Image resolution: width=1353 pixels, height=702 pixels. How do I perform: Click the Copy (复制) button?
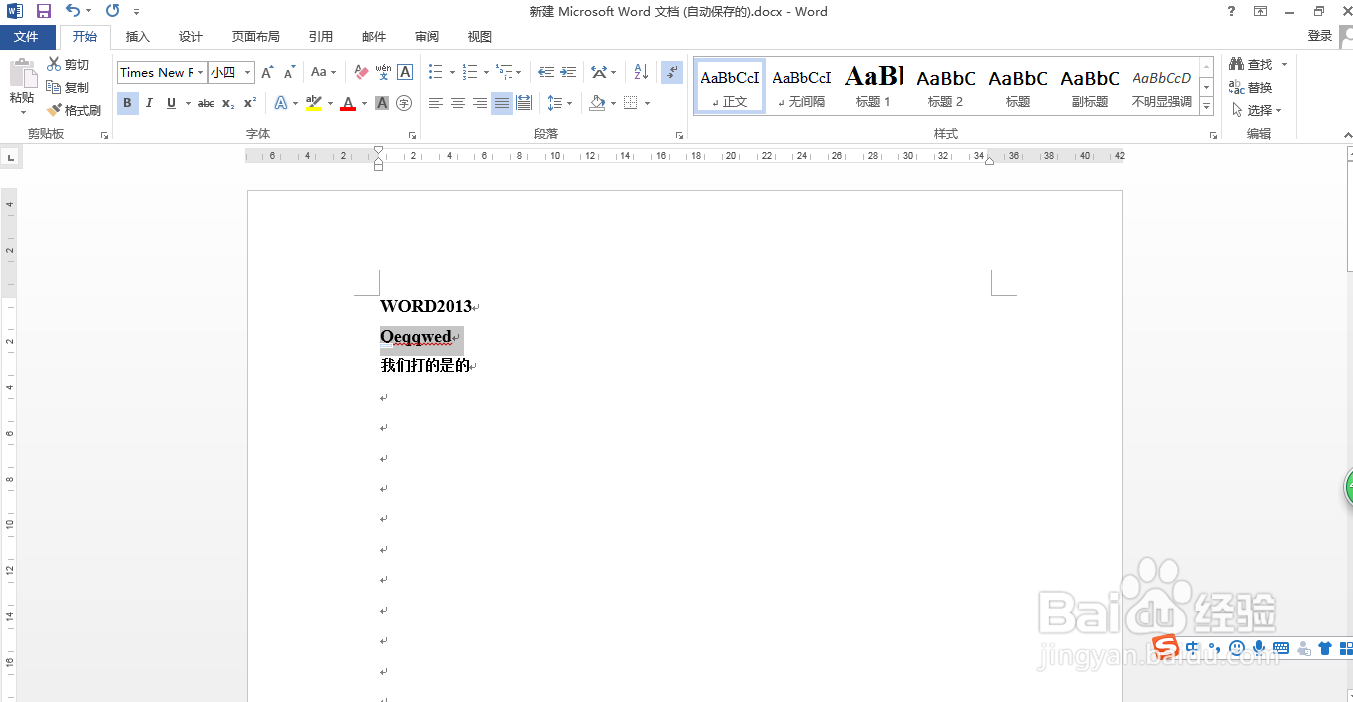click(x=68, y=88)
